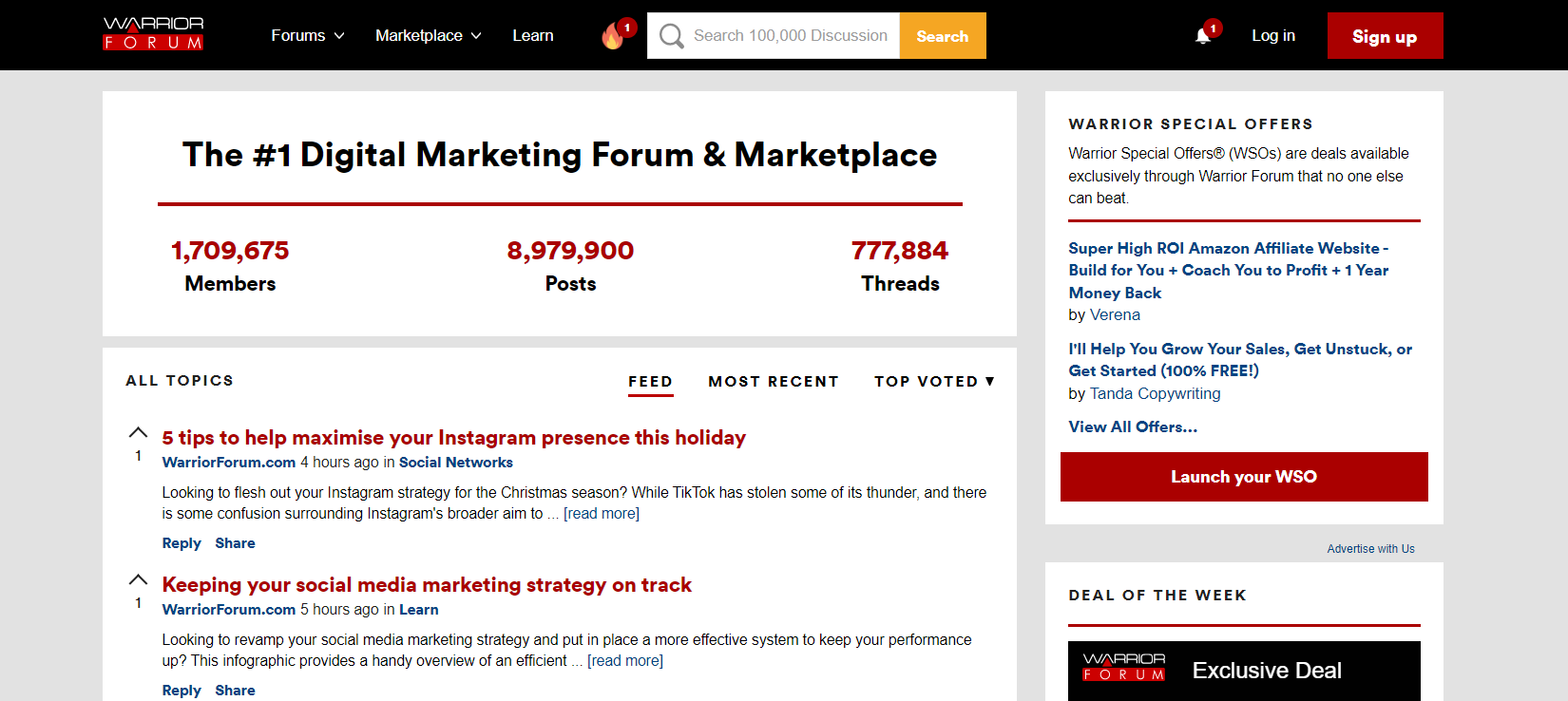Reply to the social media strategy post
Screen dimensions: 1568x701
pyautogui.click(x=182, y=691)
